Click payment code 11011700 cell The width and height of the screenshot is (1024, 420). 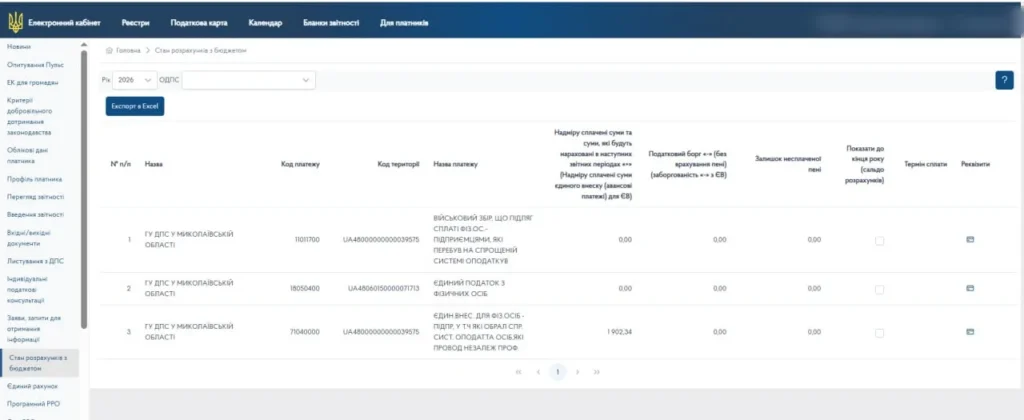click(306, 240)
